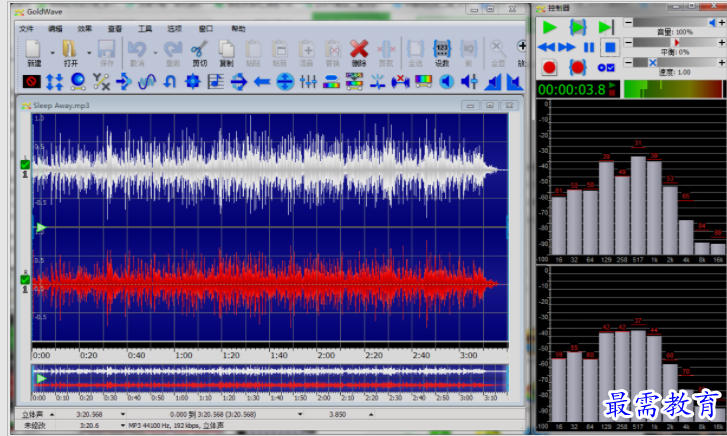
Task: Click the 复制 (Copy) icon
Action: click(226, 49)
